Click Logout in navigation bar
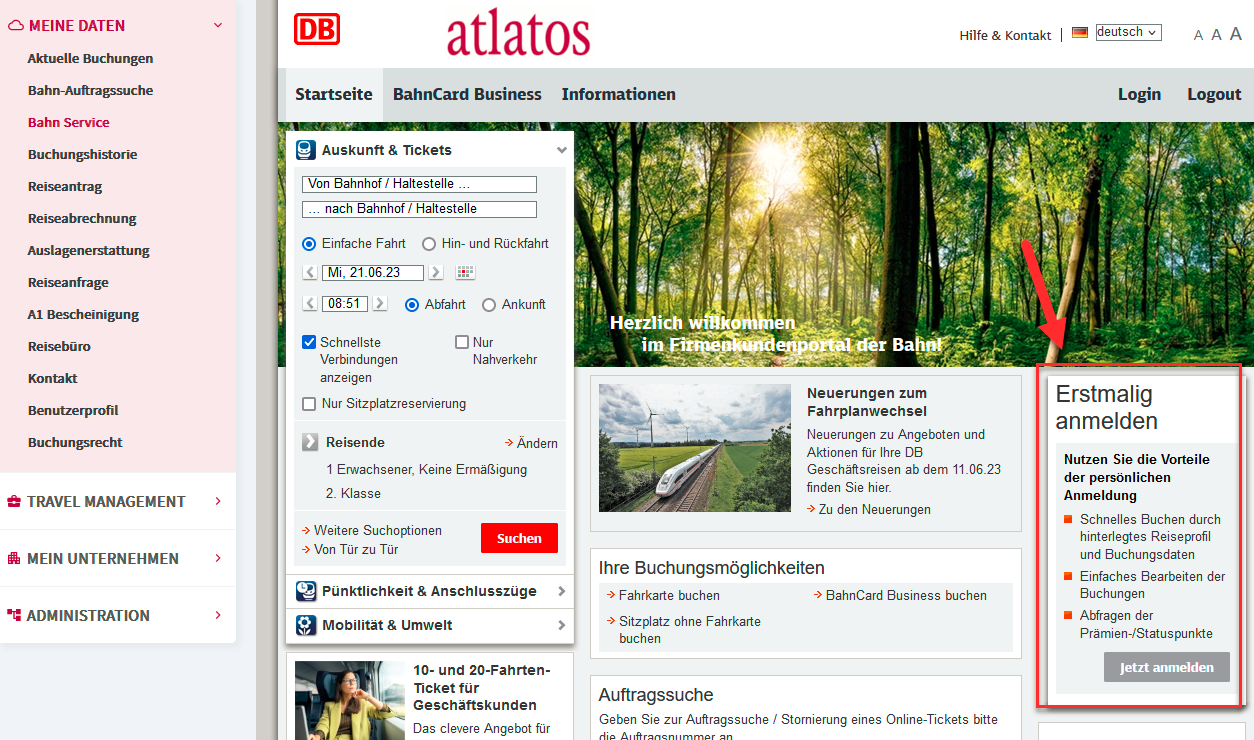 click(x=1214, y=94)
